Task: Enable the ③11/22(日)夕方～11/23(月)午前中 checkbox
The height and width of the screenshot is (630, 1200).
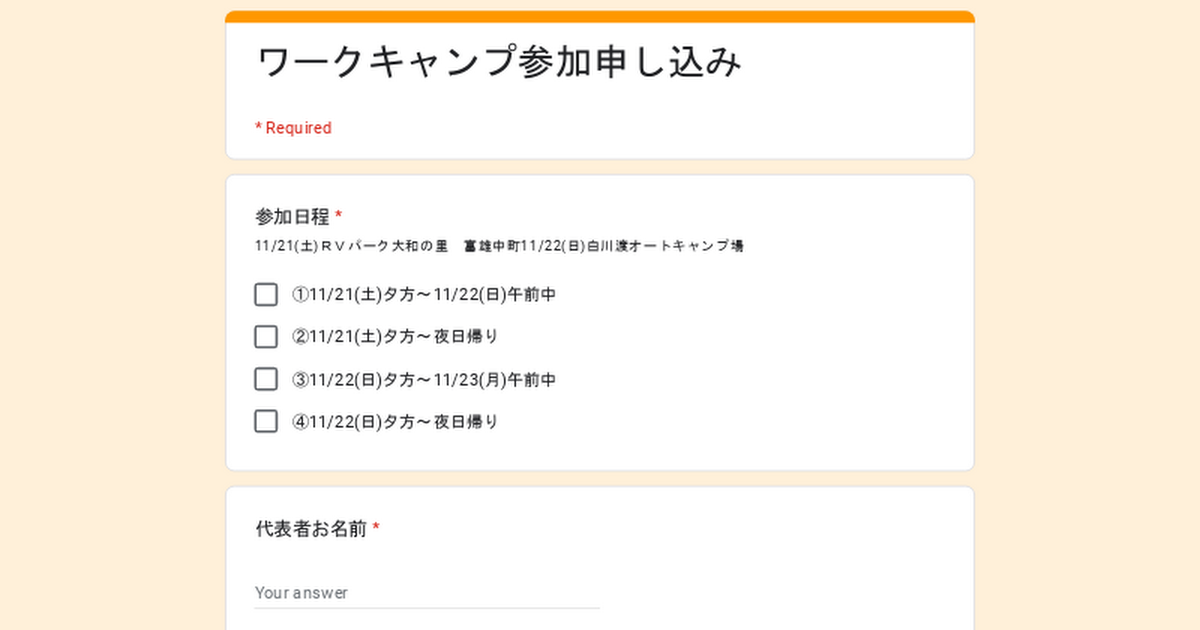Action: click(x=266, y=380)
